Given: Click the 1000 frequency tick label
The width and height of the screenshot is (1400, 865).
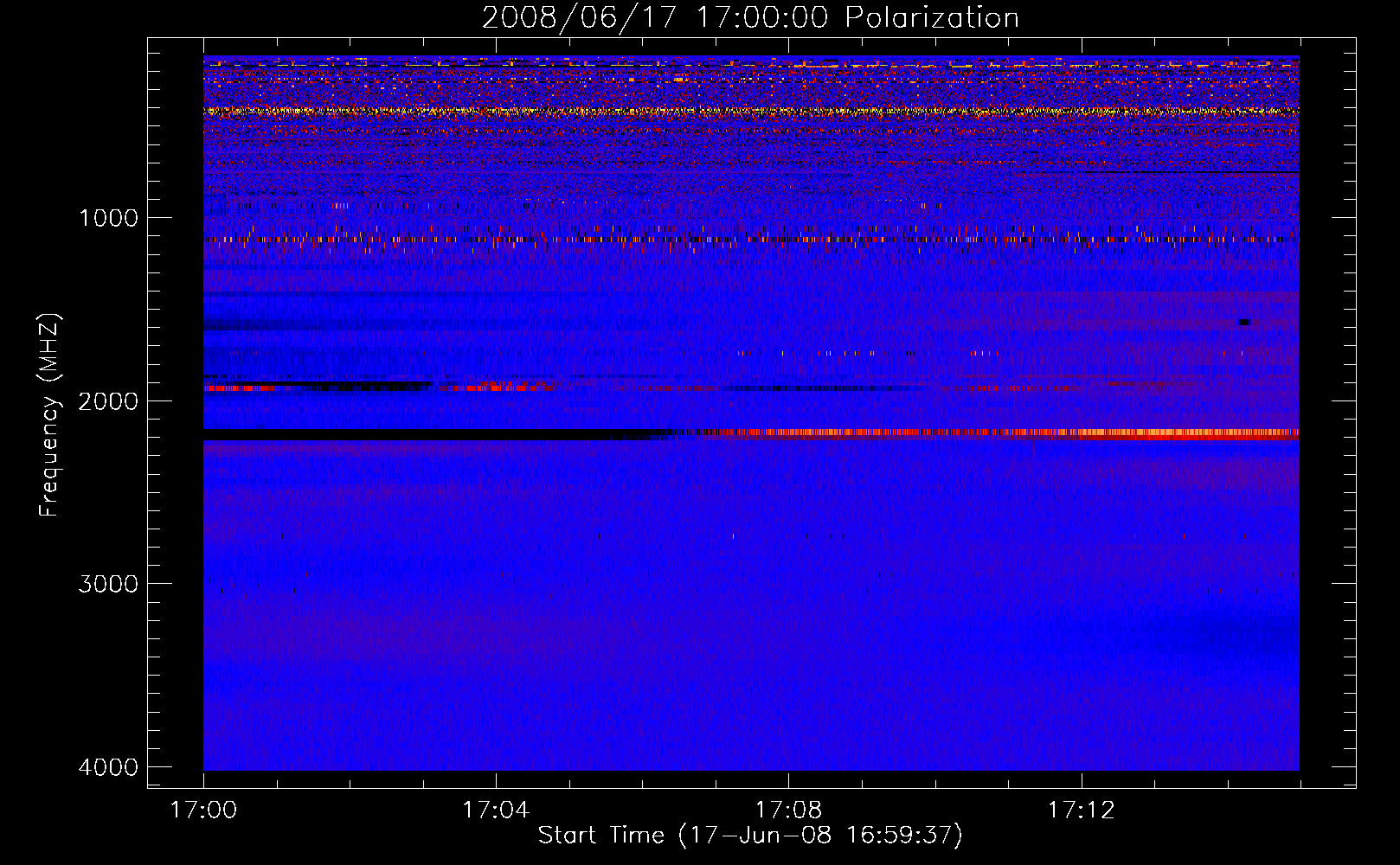Looking at the screenshot, I should click(x=108, y=218).
